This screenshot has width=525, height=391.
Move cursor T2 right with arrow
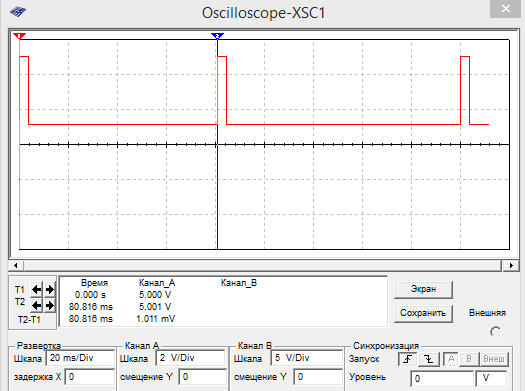pos(50,305)
